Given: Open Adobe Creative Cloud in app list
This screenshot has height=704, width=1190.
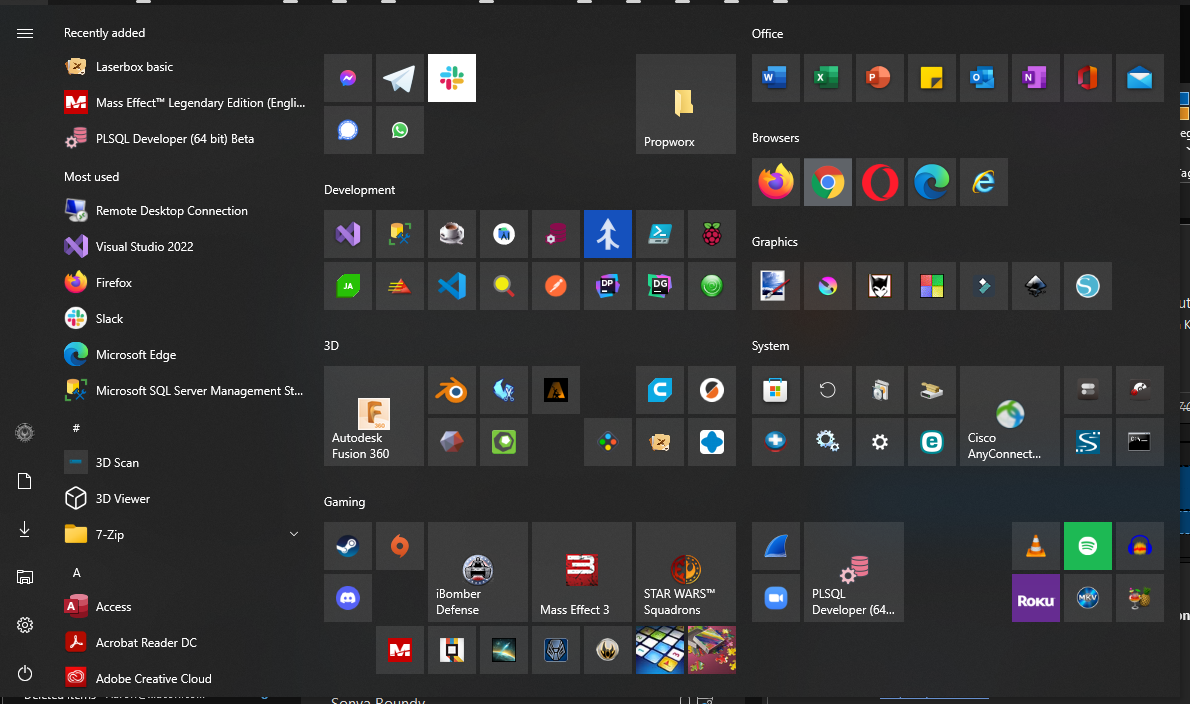Looking at the screenshot, I should pyautogui.click(x=183, y=678).
